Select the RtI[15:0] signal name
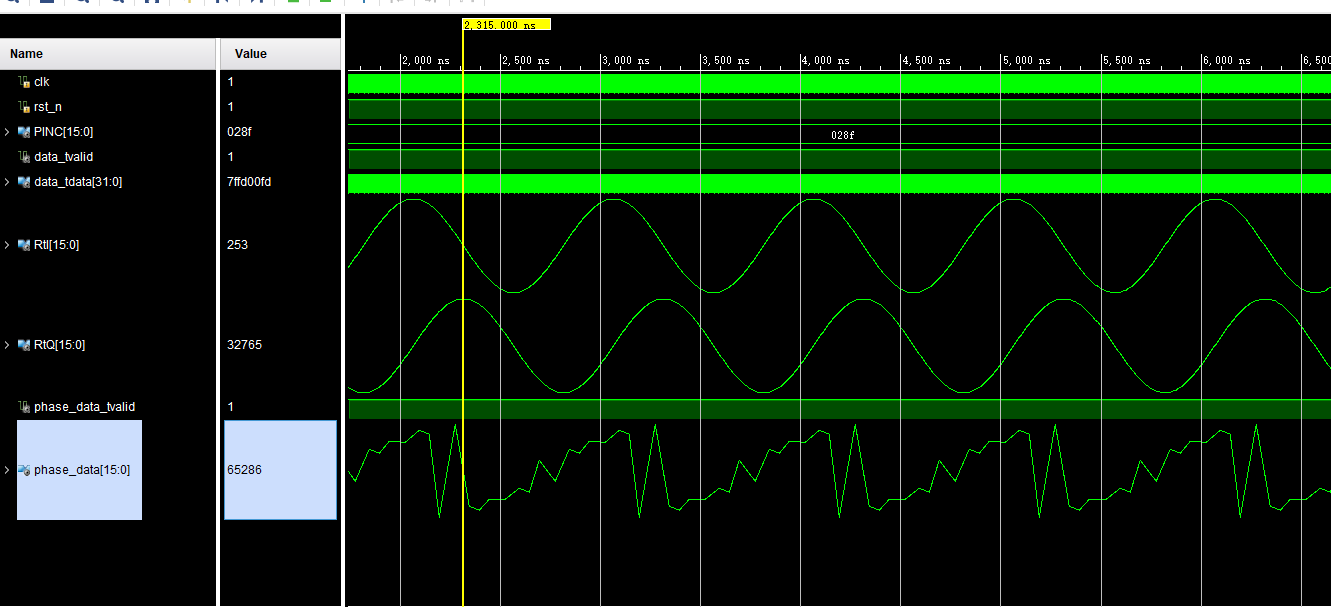This screenshot has width=1331, height=607. coord(57,245)
